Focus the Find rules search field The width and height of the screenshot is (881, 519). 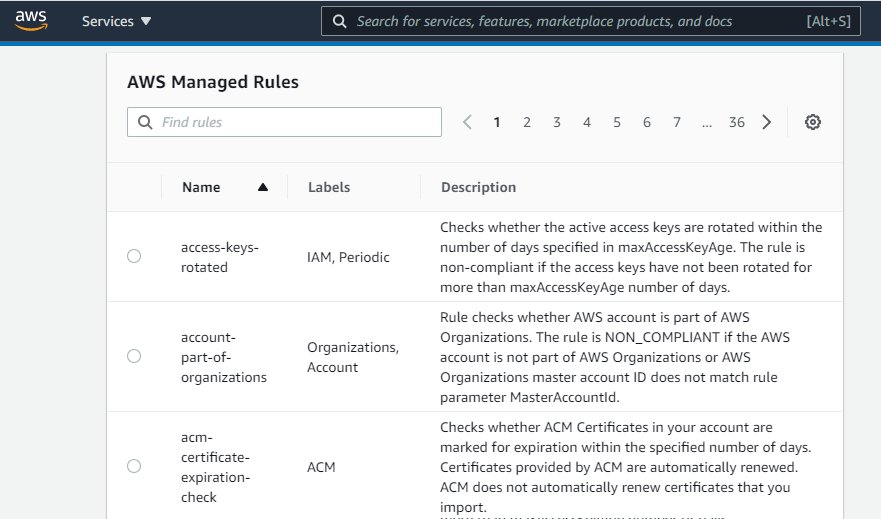tap(284, 122)
